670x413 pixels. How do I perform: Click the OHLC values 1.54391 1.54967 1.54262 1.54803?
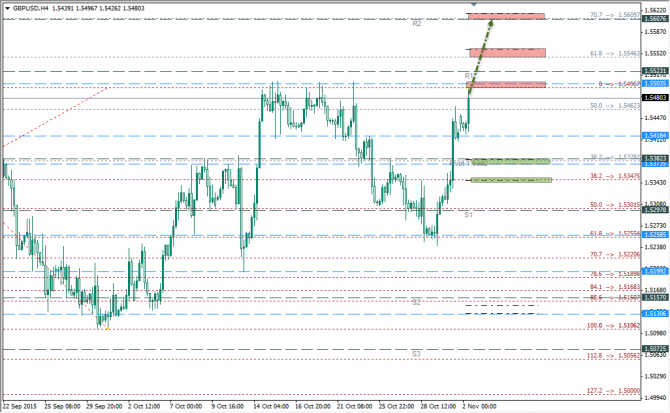point(98,8)
